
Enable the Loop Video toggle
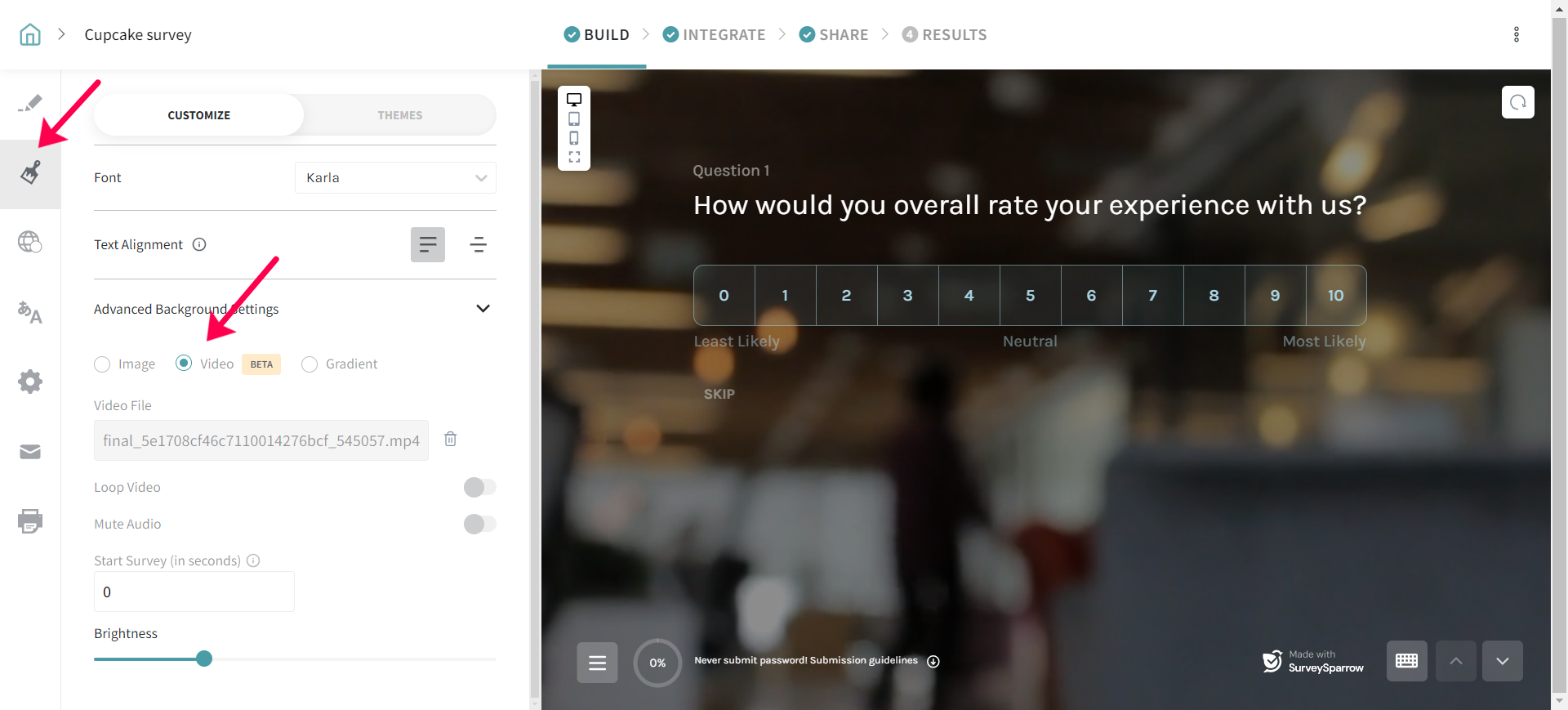[479, 488]
